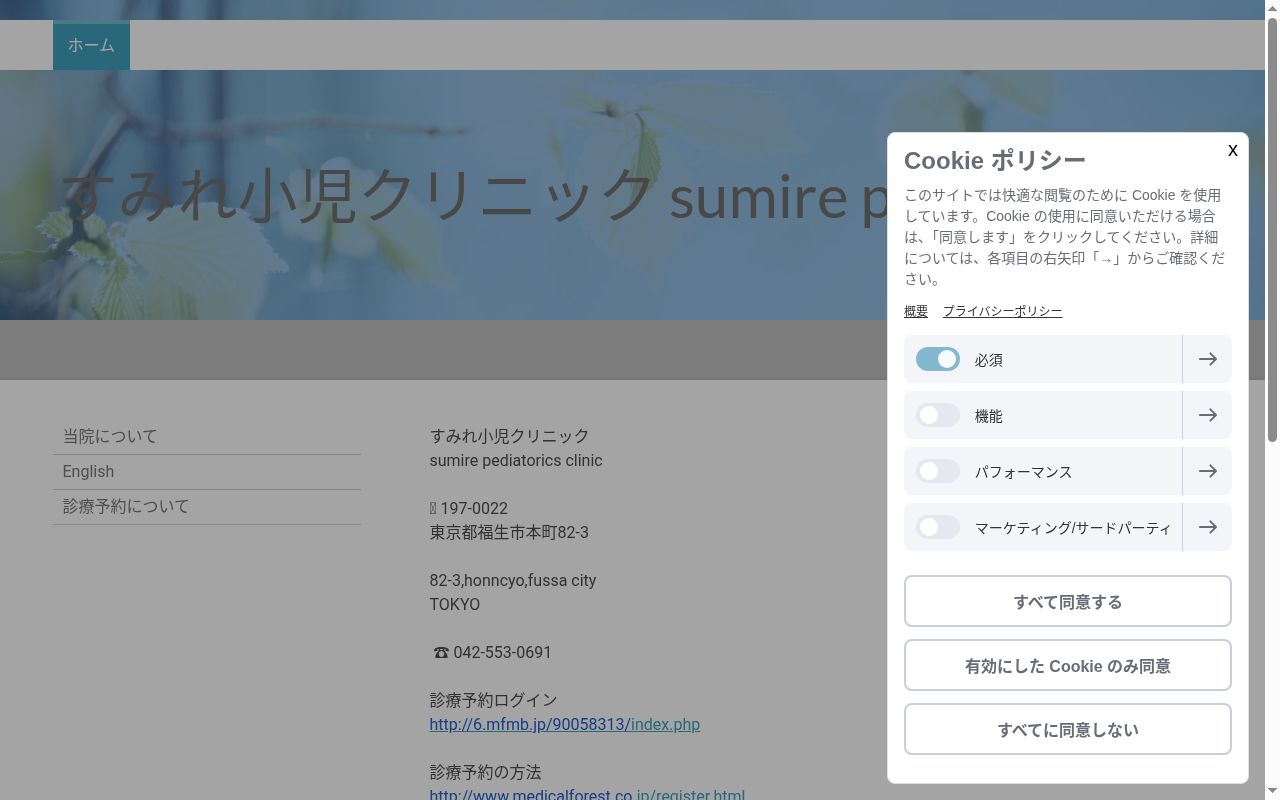Click 有効にした Cookie のみ同意 button
The width and height of the screenshot is (1280, 800).
1068,665
